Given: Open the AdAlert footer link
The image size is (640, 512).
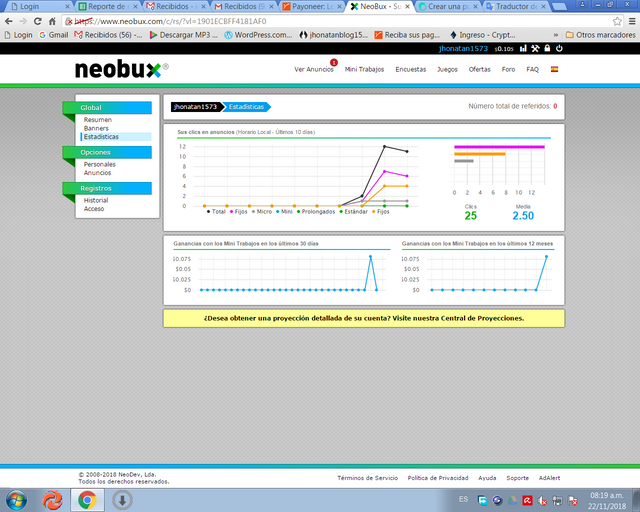Looking at the screenshot, I should (x=549, y=478).
